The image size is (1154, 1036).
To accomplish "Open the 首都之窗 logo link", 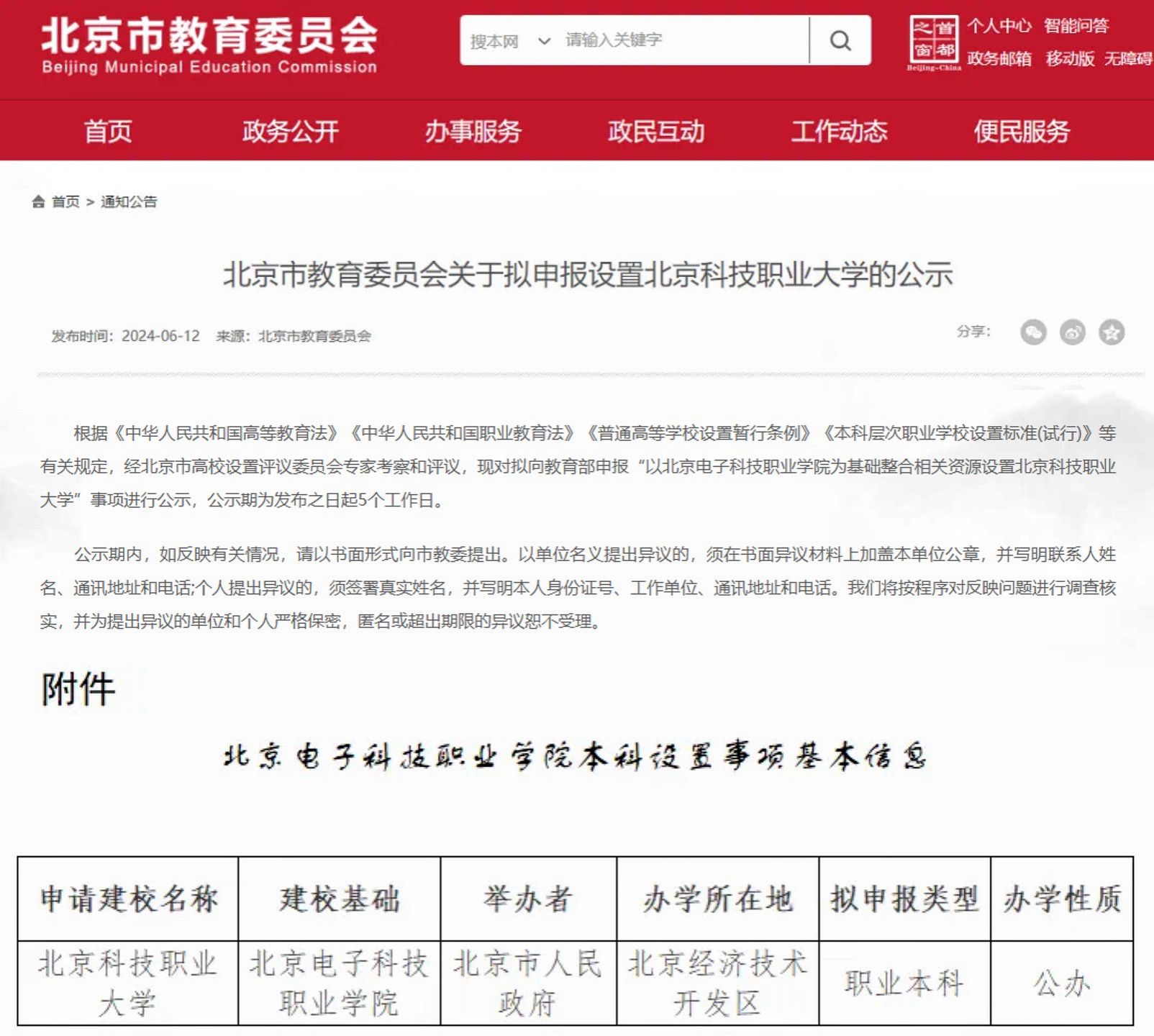I will click(934, 42).
